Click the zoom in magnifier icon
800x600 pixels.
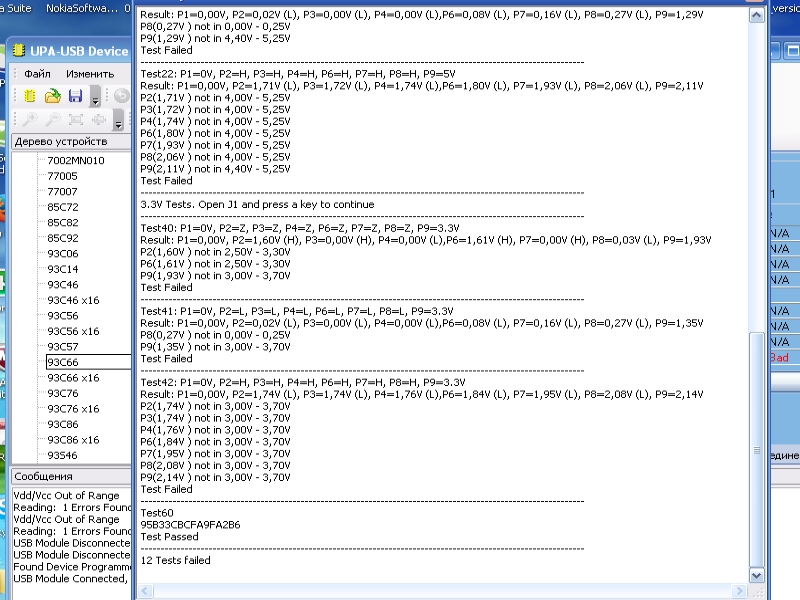click(x=29, y=119)
